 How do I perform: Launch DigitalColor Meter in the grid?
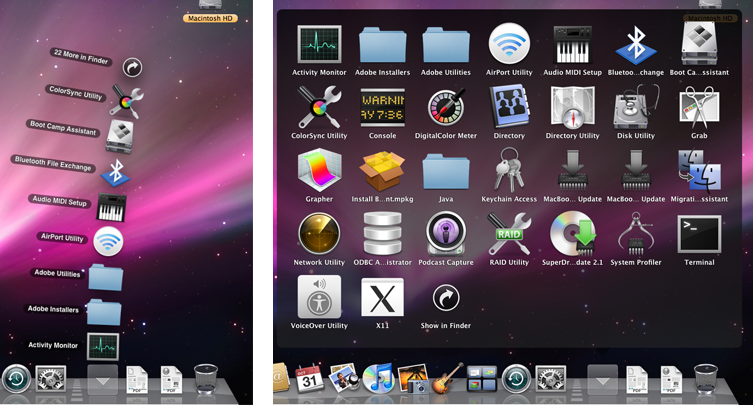[446, 108]
